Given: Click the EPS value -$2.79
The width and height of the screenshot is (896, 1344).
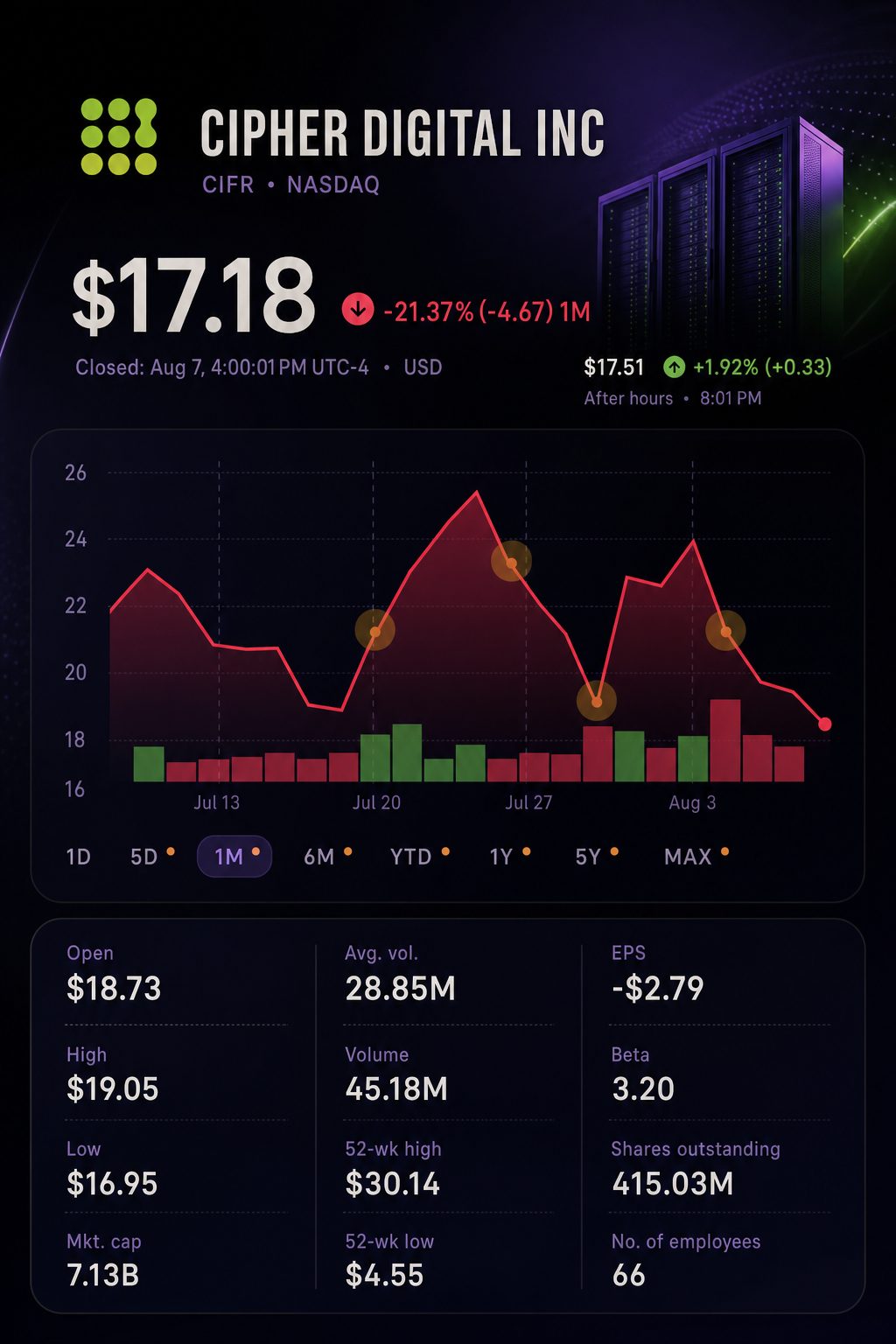Looking at the screenshot, I should coord(658,989).
